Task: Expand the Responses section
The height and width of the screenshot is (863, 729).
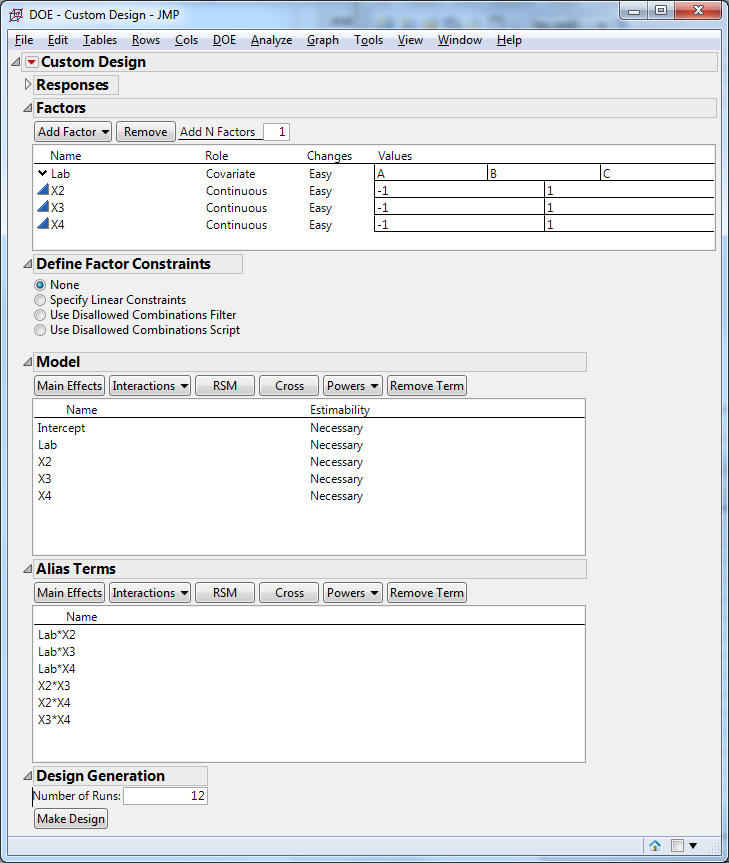Action: pos(28,85)
